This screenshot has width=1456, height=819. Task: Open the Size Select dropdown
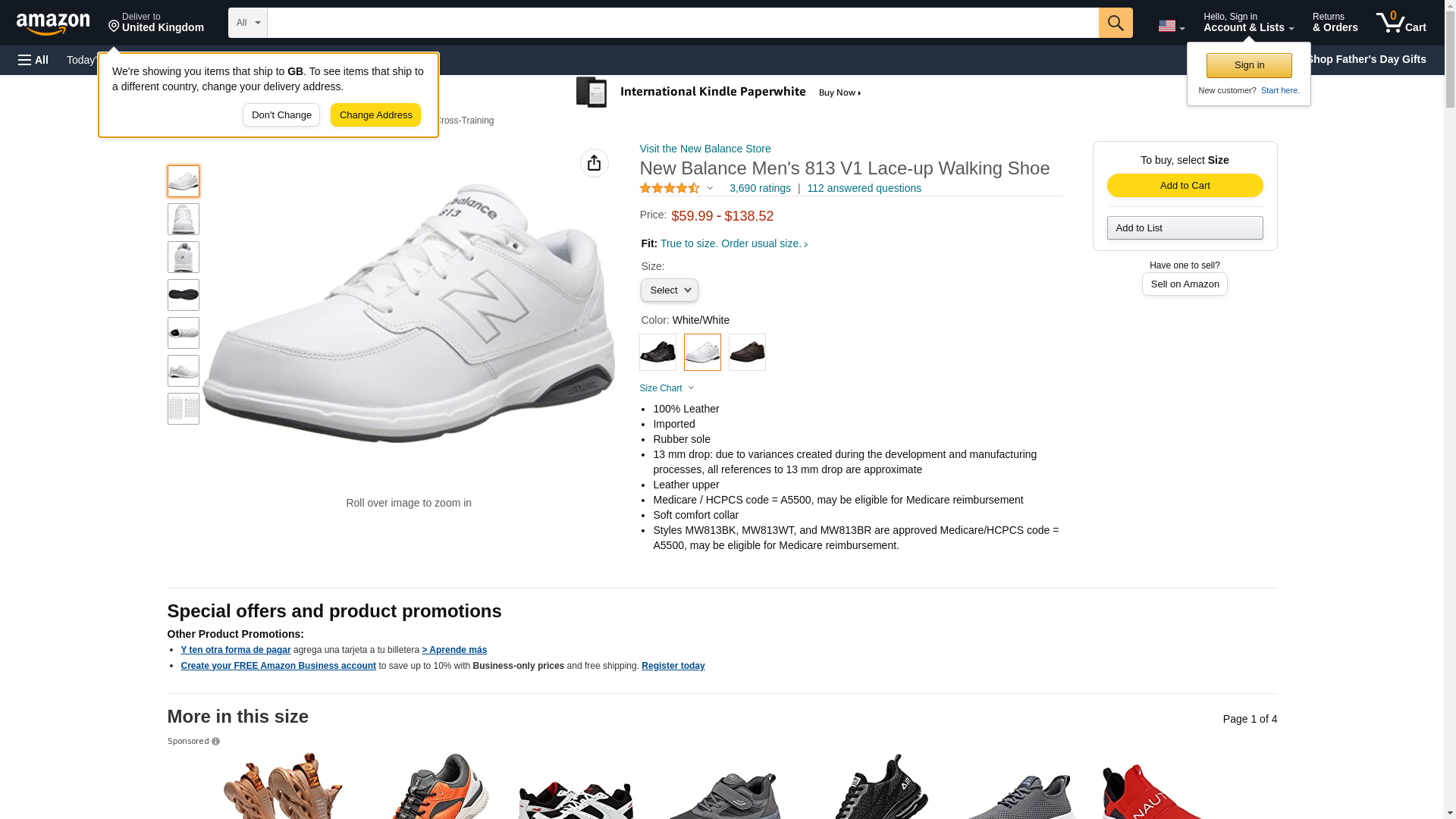point(669,290)
